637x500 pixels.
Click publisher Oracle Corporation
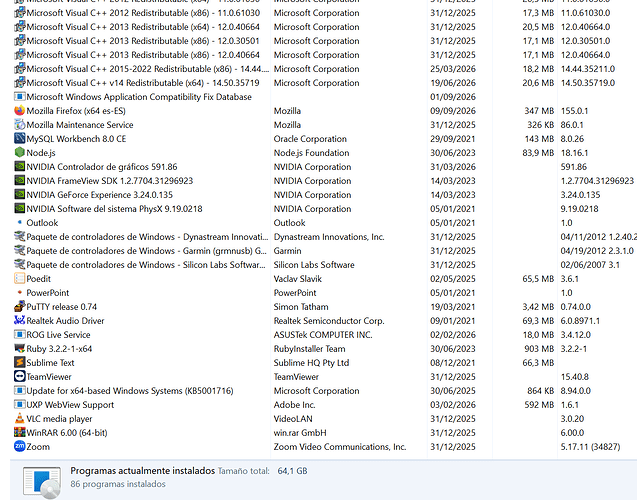[310, 139]
